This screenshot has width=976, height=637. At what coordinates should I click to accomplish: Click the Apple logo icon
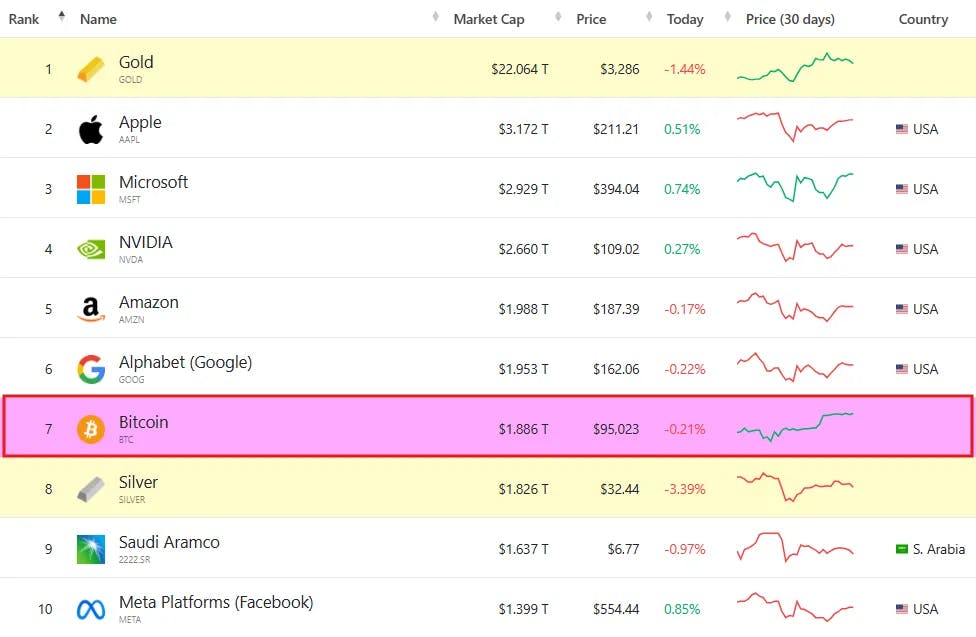pos(91,130)
